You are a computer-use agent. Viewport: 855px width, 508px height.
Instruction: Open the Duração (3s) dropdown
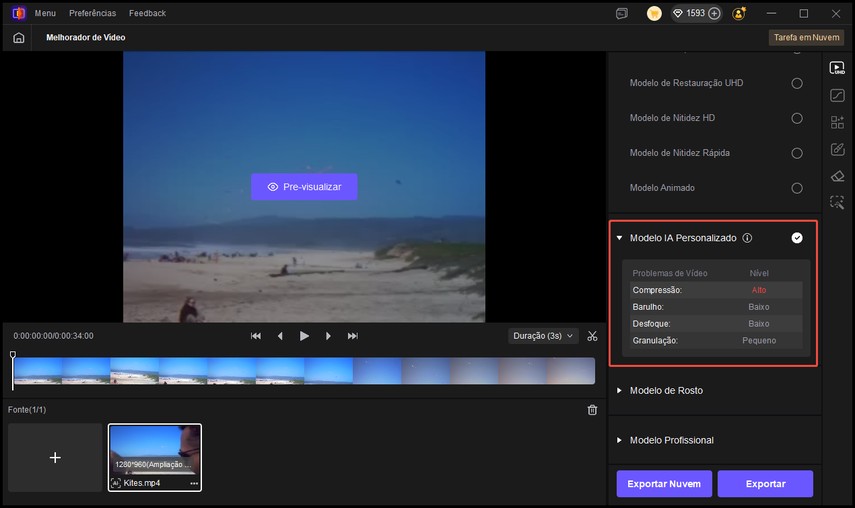point(543,336)
